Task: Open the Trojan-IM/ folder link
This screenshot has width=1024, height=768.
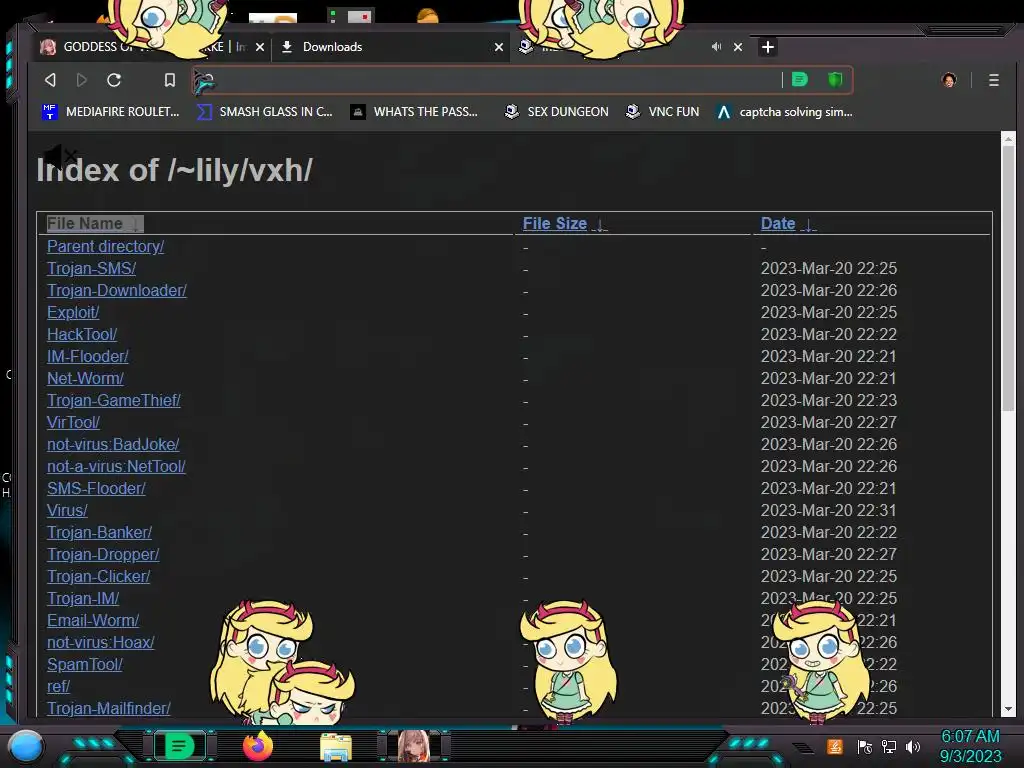Action: tap(83, 598)
